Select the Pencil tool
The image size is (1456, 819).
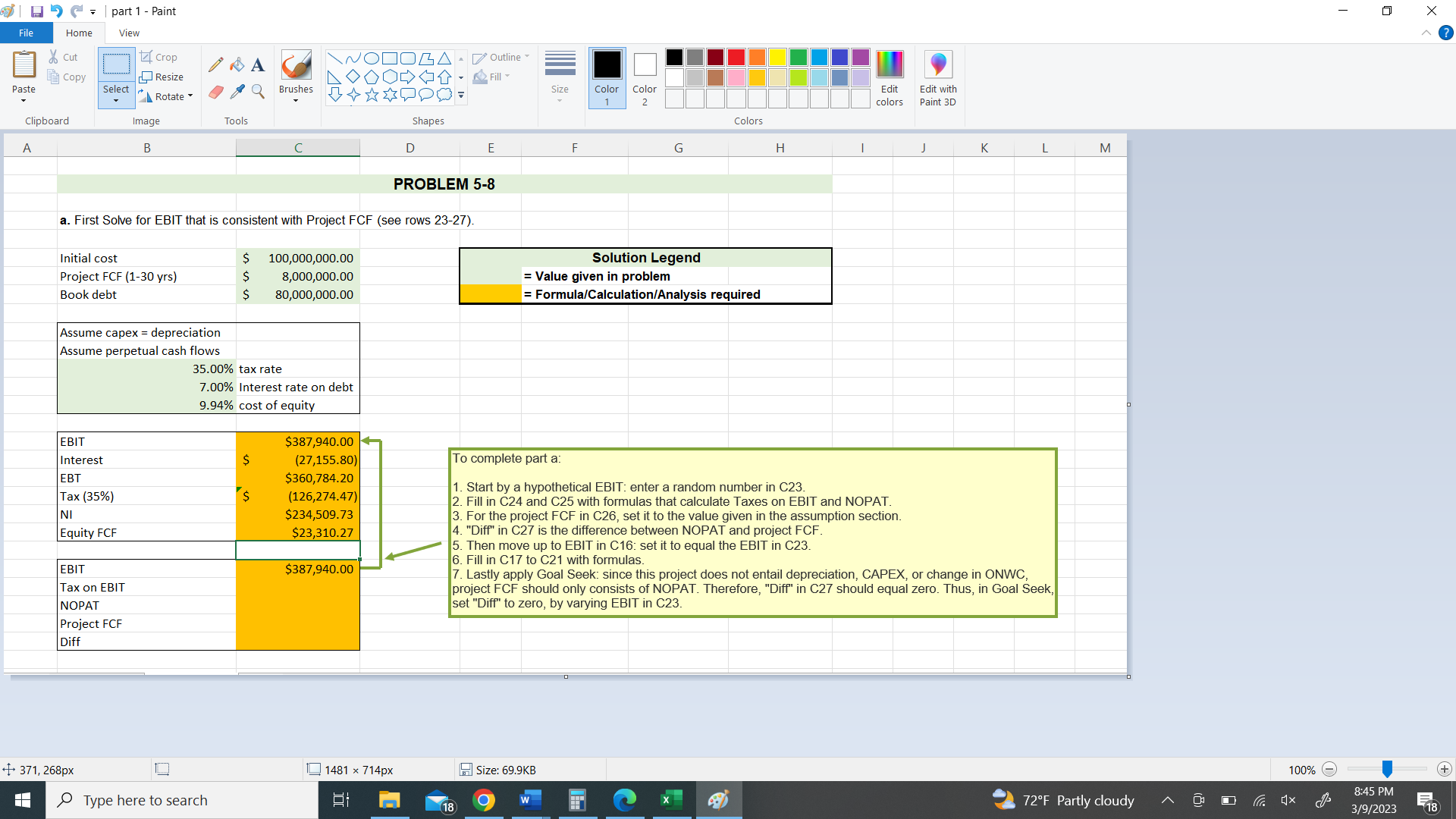[215, 64]
